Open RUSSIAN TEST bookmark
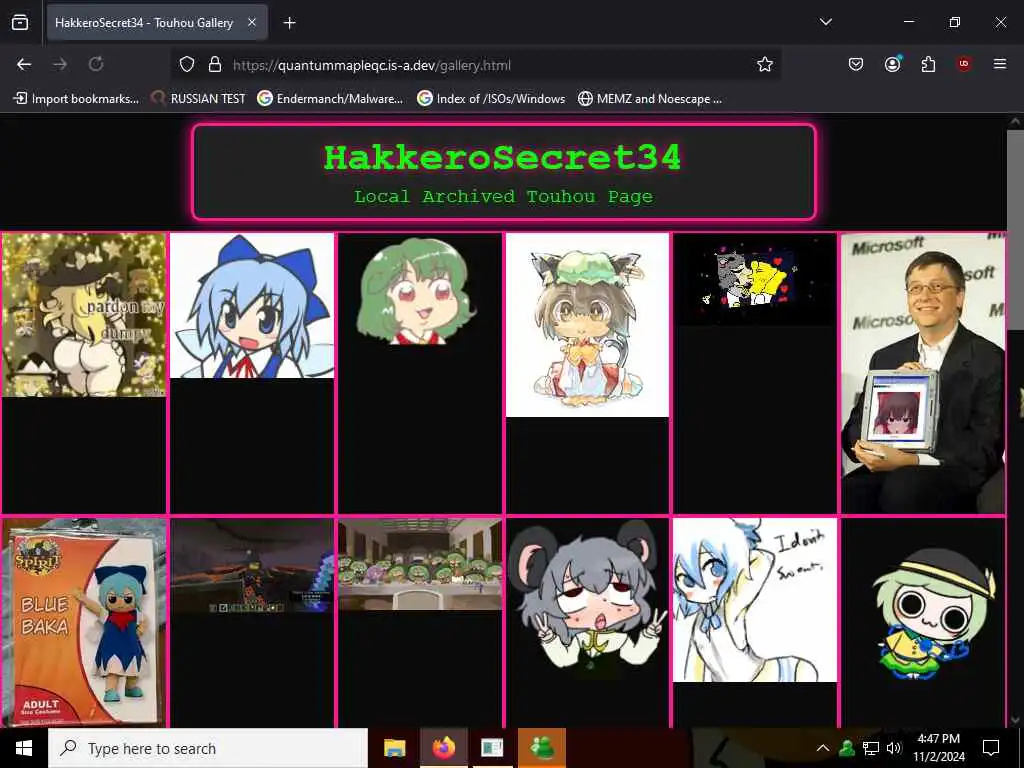This screenshot has height=768, width=1024. point(198,99)
